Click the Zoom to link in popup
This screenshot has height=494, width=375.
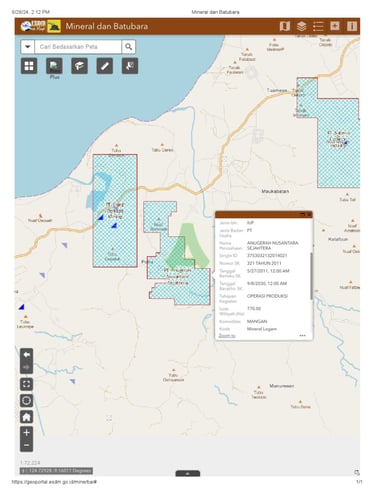[x=227, y=335]
